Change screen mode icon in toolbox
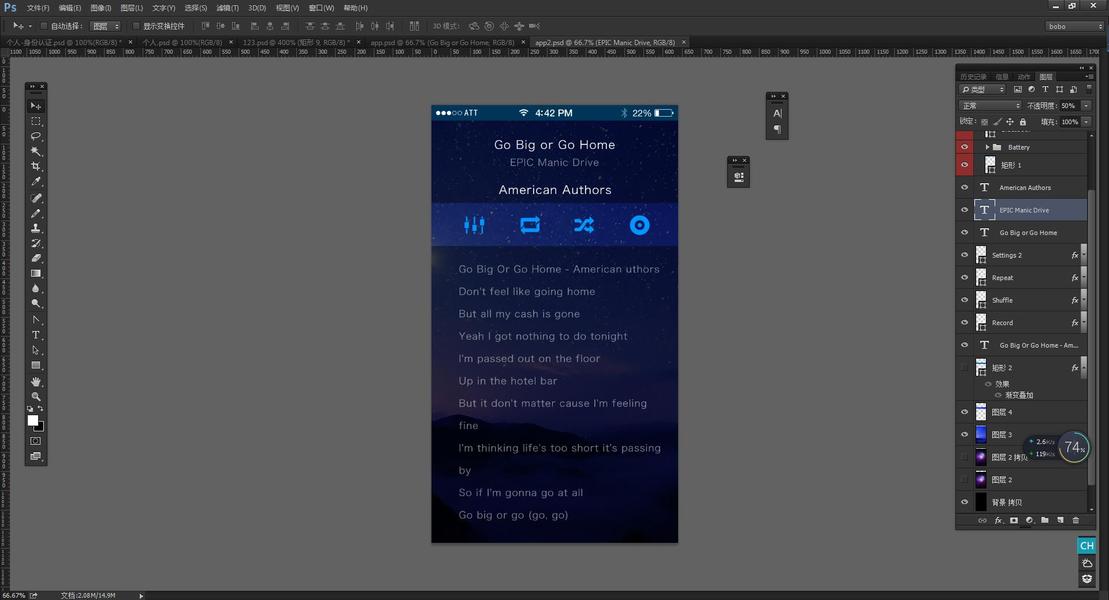The image size is (1109, 600). pos(35,456)
